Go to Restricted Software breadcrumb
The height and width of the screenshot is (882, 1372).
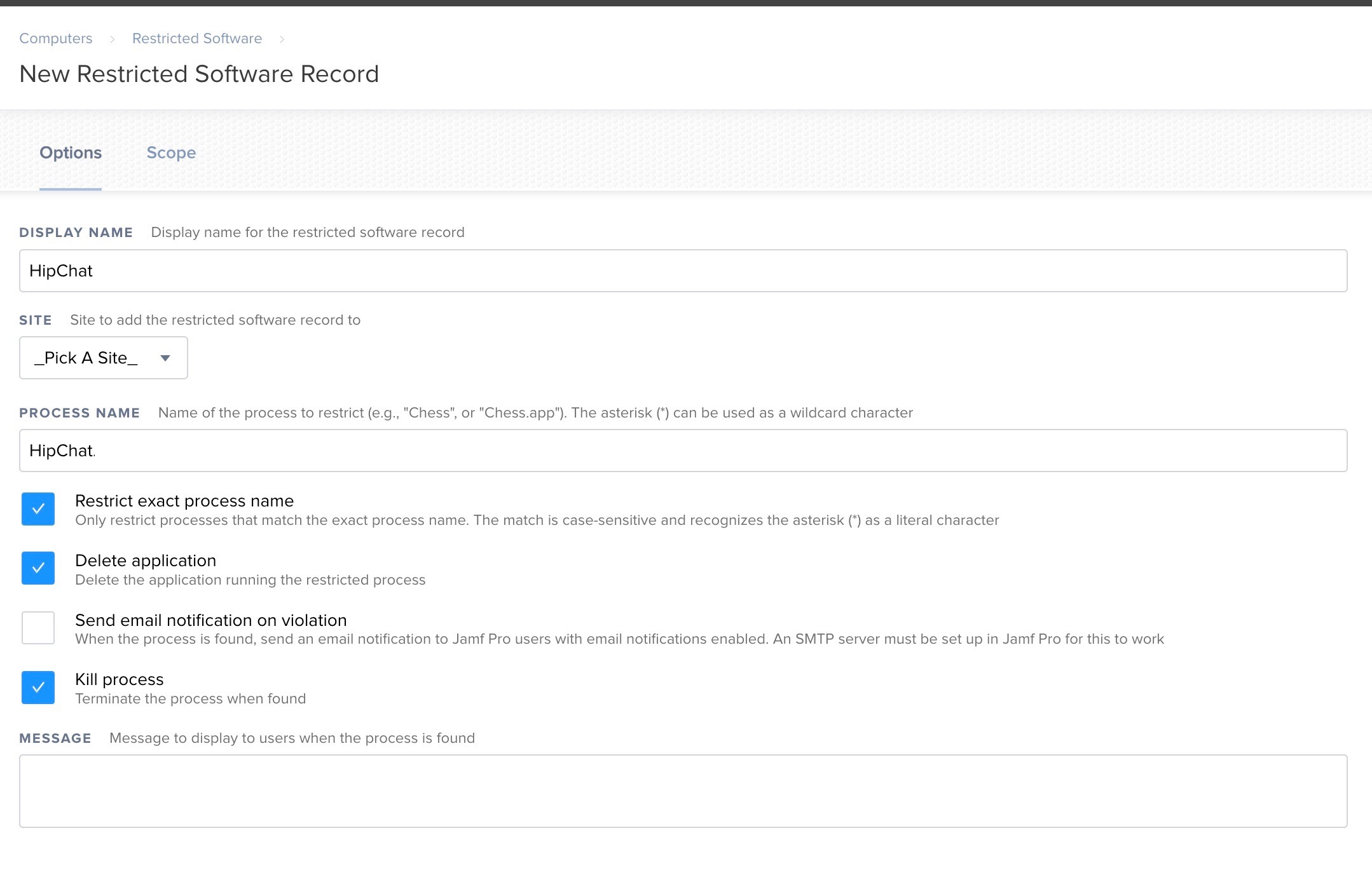coord(197,38)
